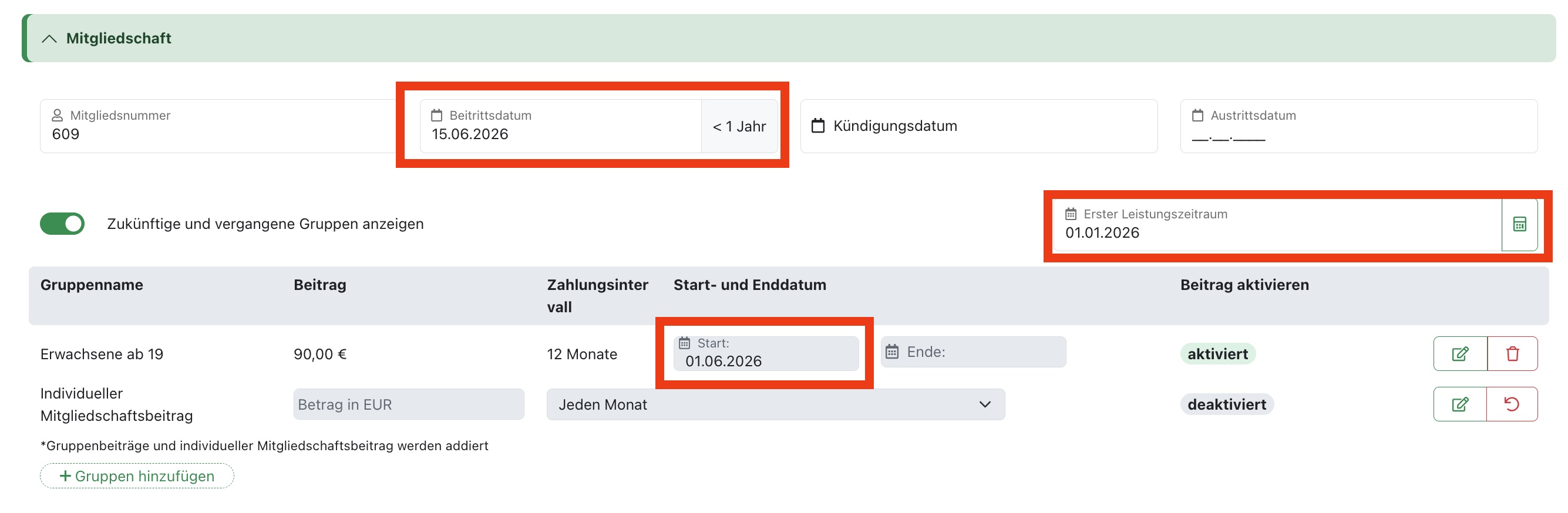Click the Mitgliedschaft section header title

tap(119, 38)
